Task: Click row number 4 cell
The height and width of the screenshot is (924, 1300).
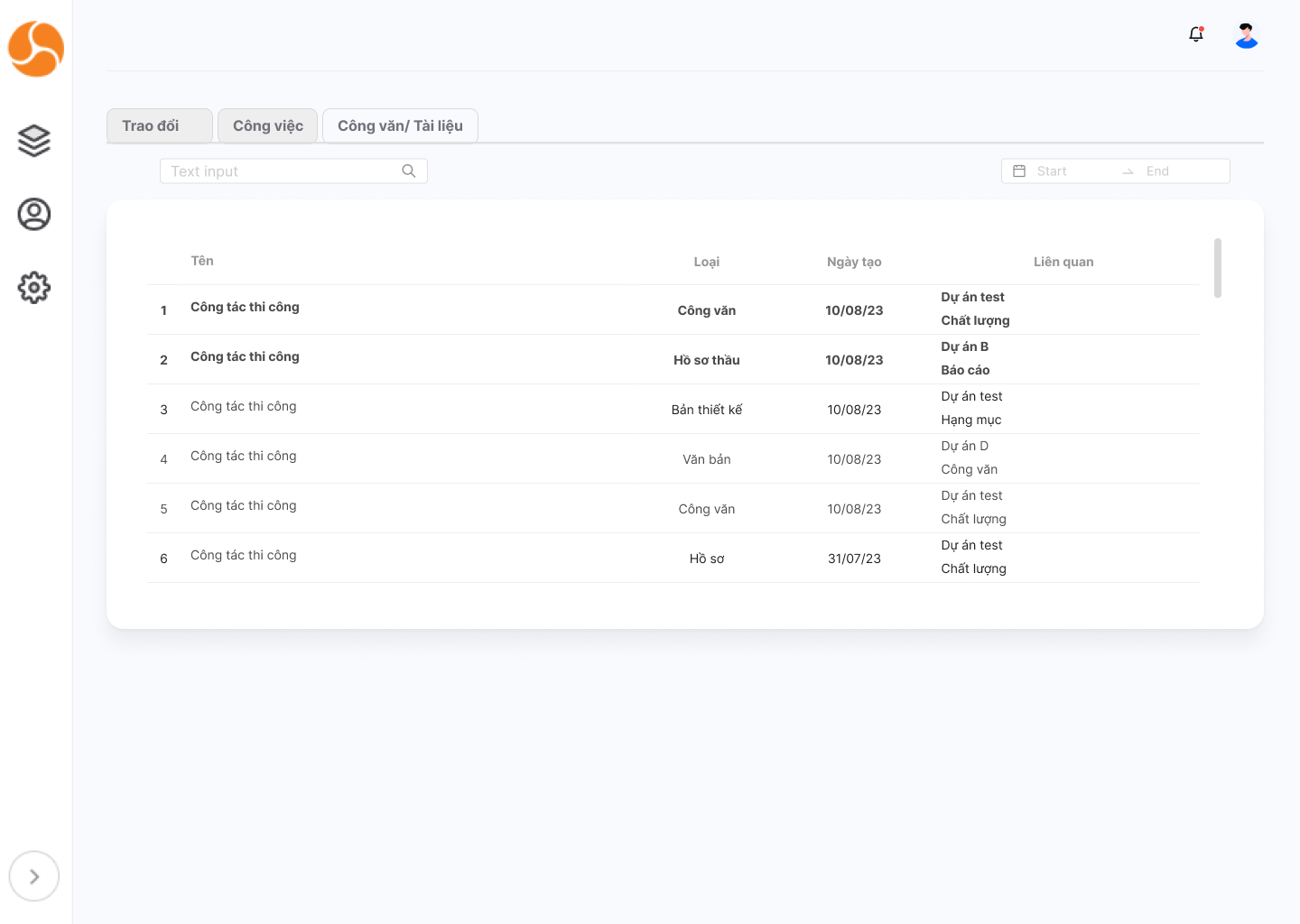Action: (x=163, y=459)
